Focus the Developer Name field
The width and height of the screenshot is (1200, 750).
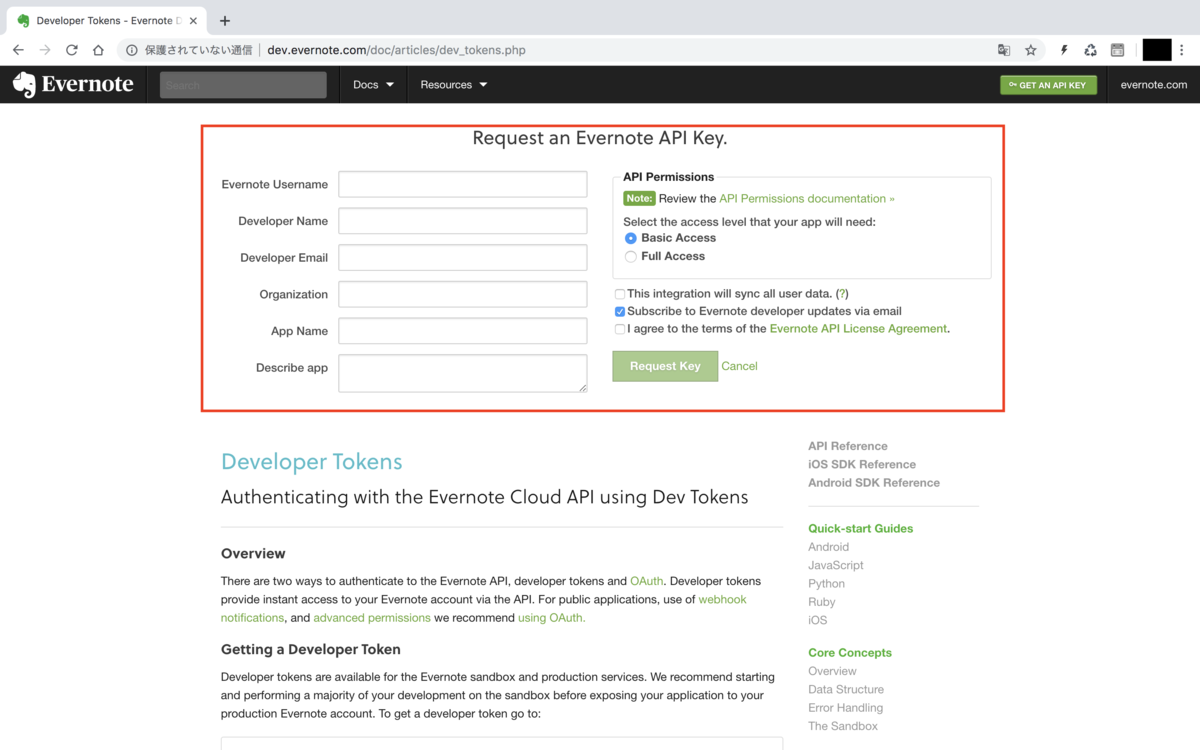[x=463, y=221]
